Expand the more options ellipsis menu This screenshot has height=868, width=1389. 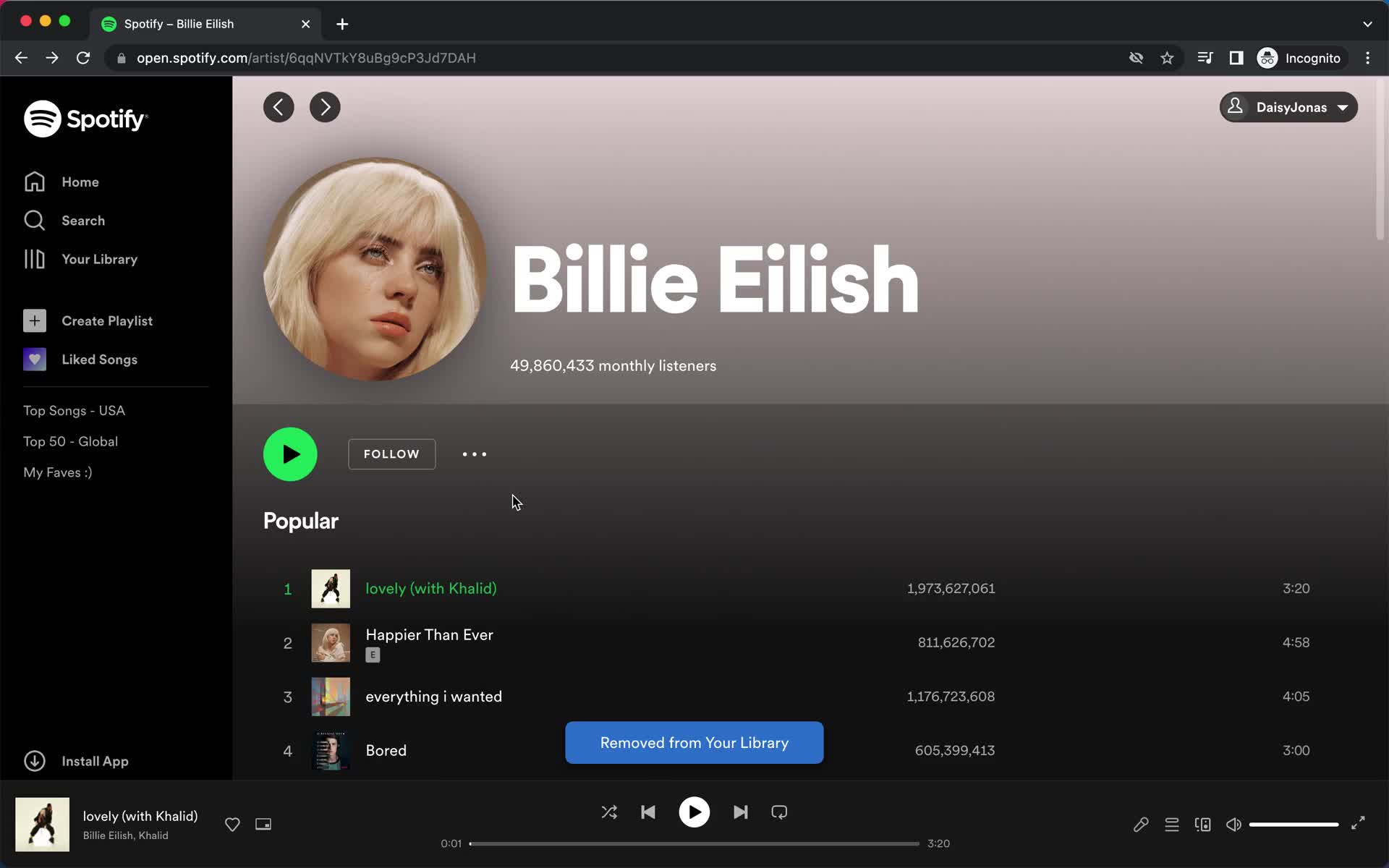(x=474, y=454)
